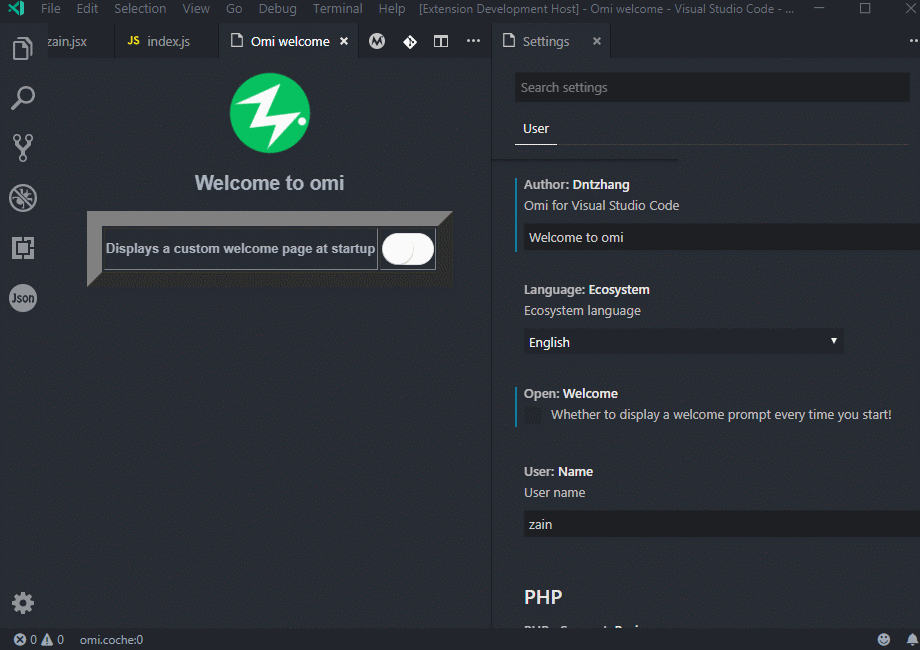Open the View menu
Image resolution: width=920 pixels, height=650 pixels.
[x=196, y=9]
